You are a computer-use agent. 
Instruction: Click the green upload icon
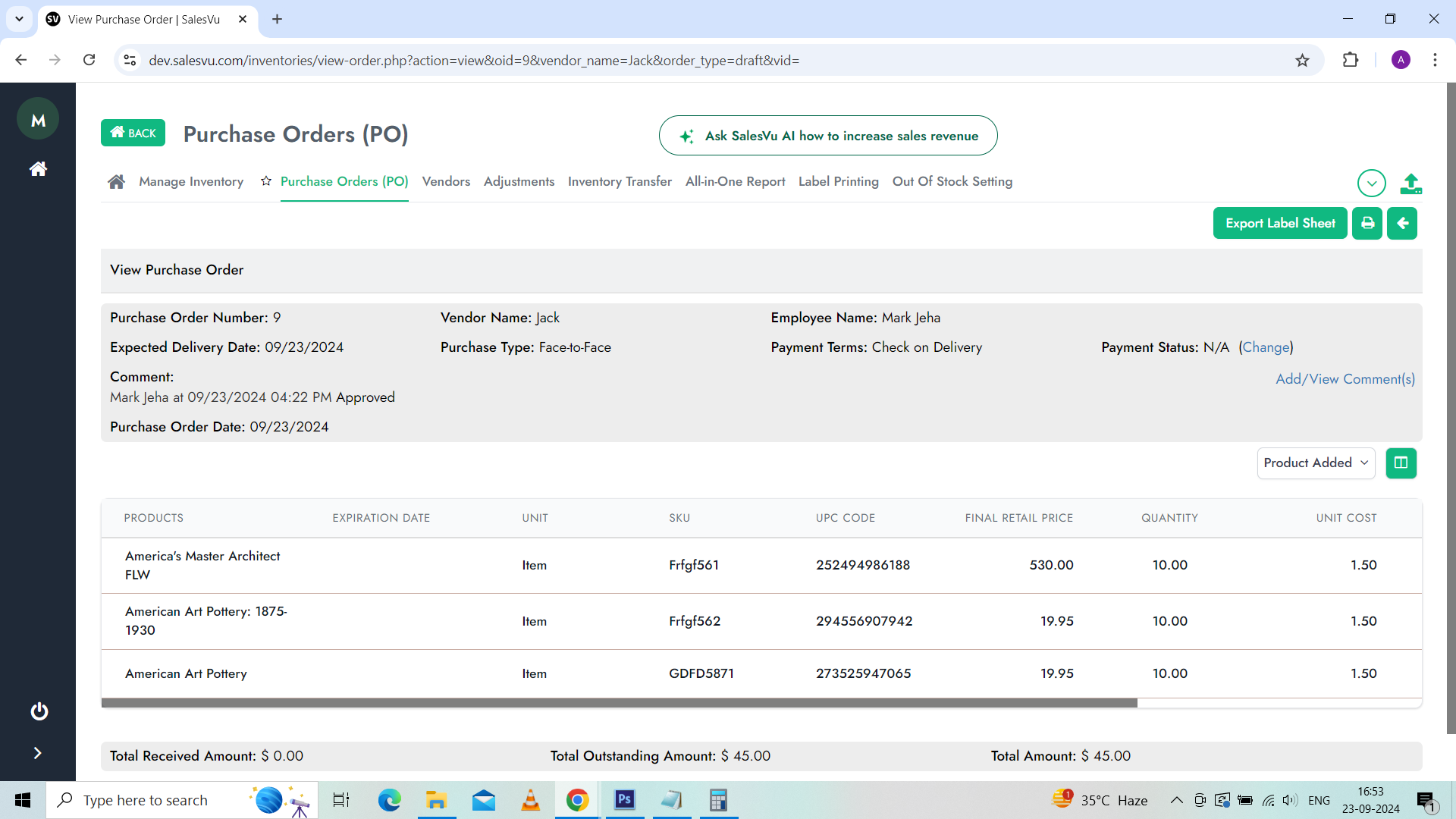[x=1410, y=184]
